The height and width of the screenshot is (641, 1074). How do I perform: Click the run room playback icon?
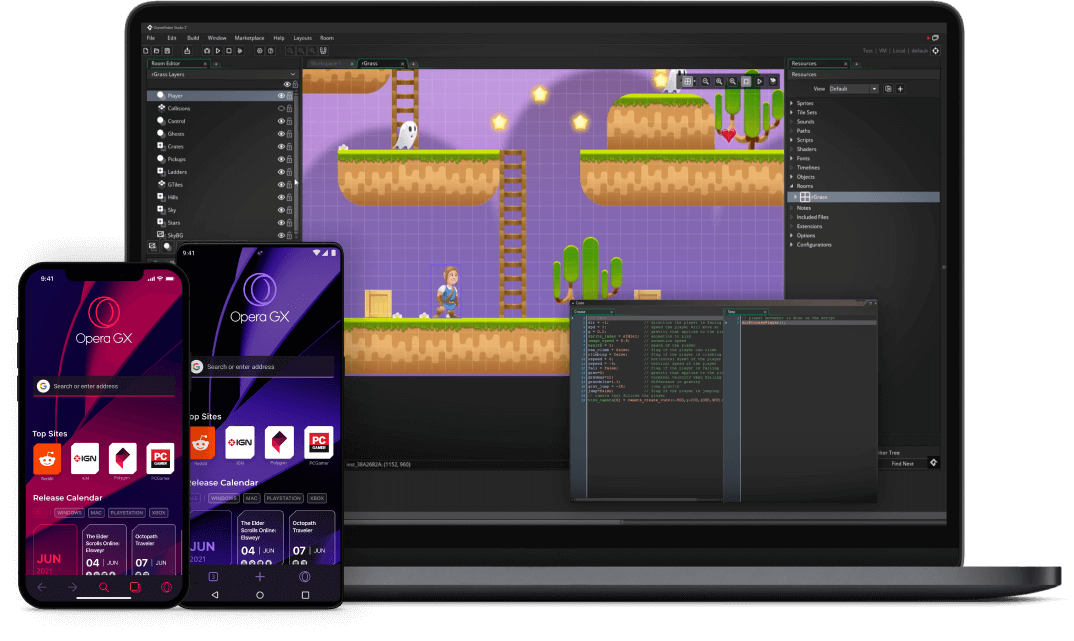tap(760, 82)
